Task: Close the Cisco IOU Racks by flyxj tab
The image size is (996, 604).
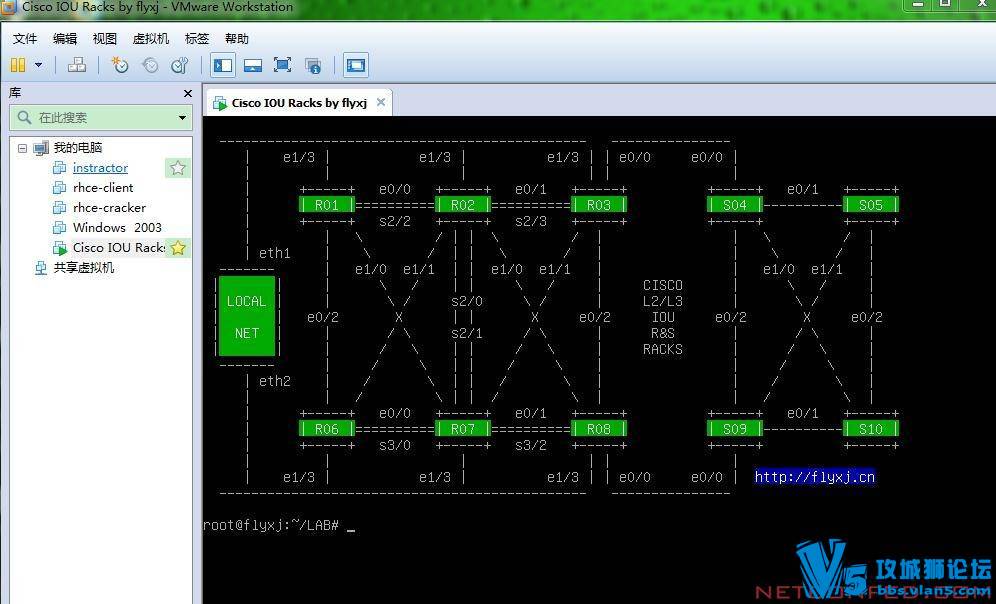Action: [x=380, y=102]
